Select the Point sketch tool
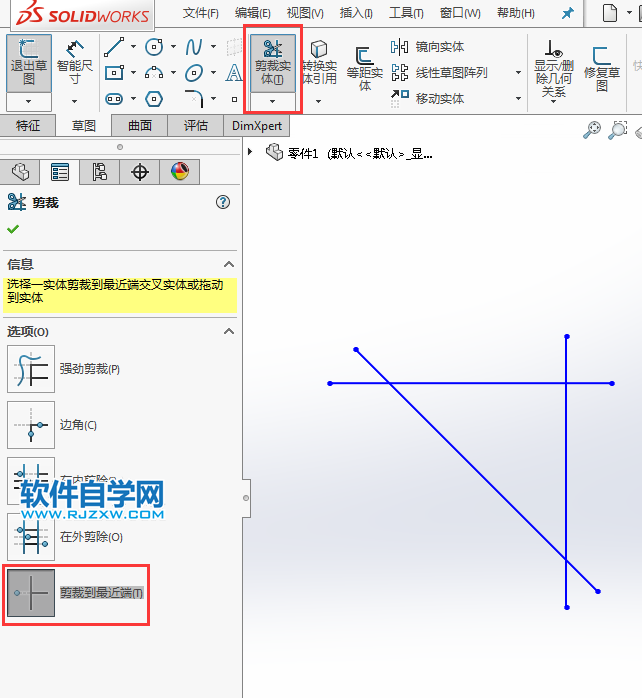This screenshot has width=642, height=698. pyautogui.click(x=234, y=99)
